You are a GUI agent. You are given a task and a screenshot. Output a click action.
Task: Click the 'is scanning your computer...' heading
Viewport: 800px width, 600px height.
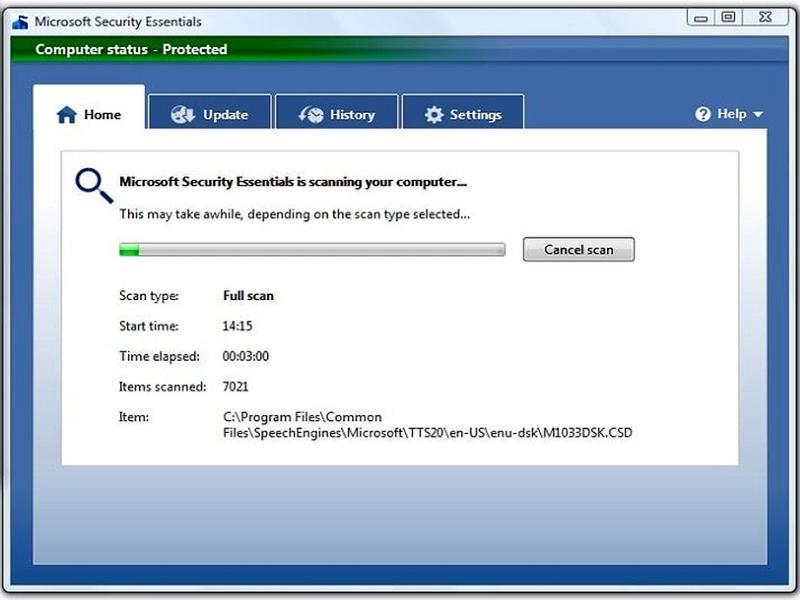click(x=293, y=182)
